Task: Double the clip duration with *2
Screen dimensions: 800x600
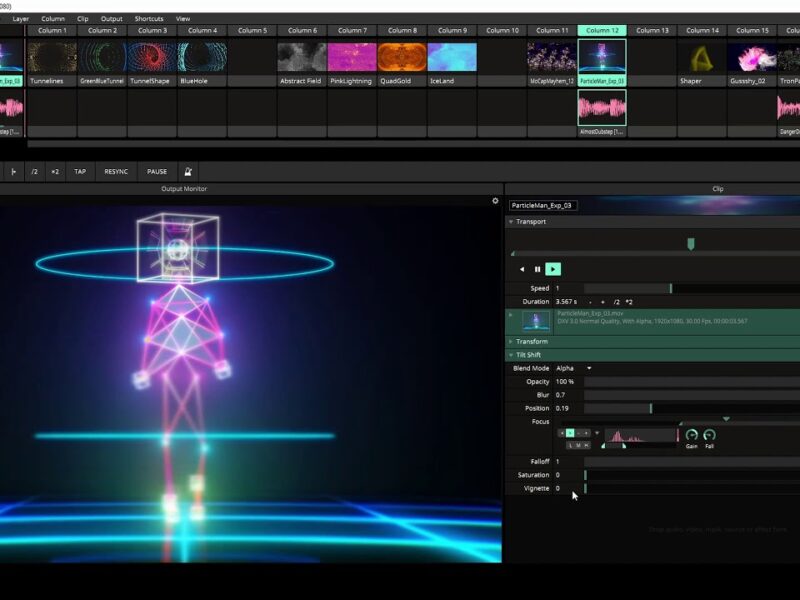Action: [x=629, y=302]
